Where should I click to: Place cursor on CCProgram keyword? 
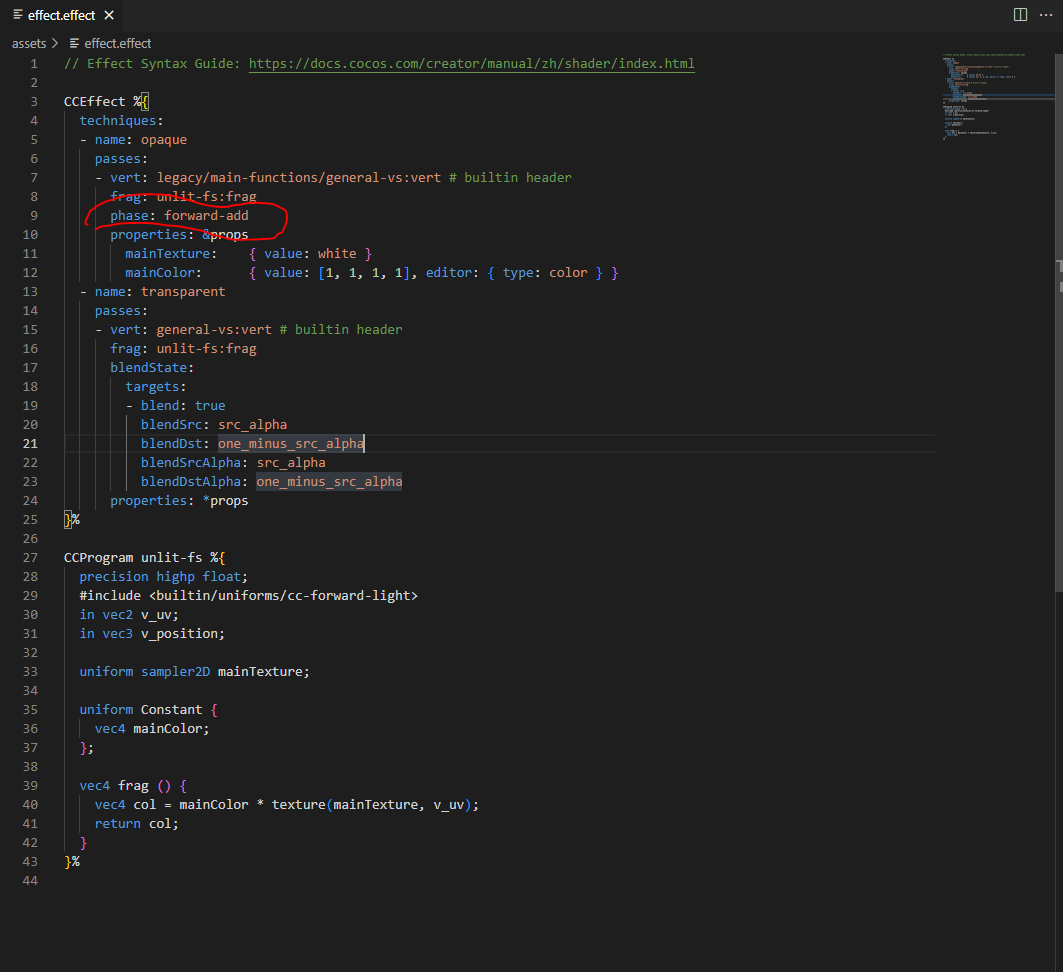(98, 558)
